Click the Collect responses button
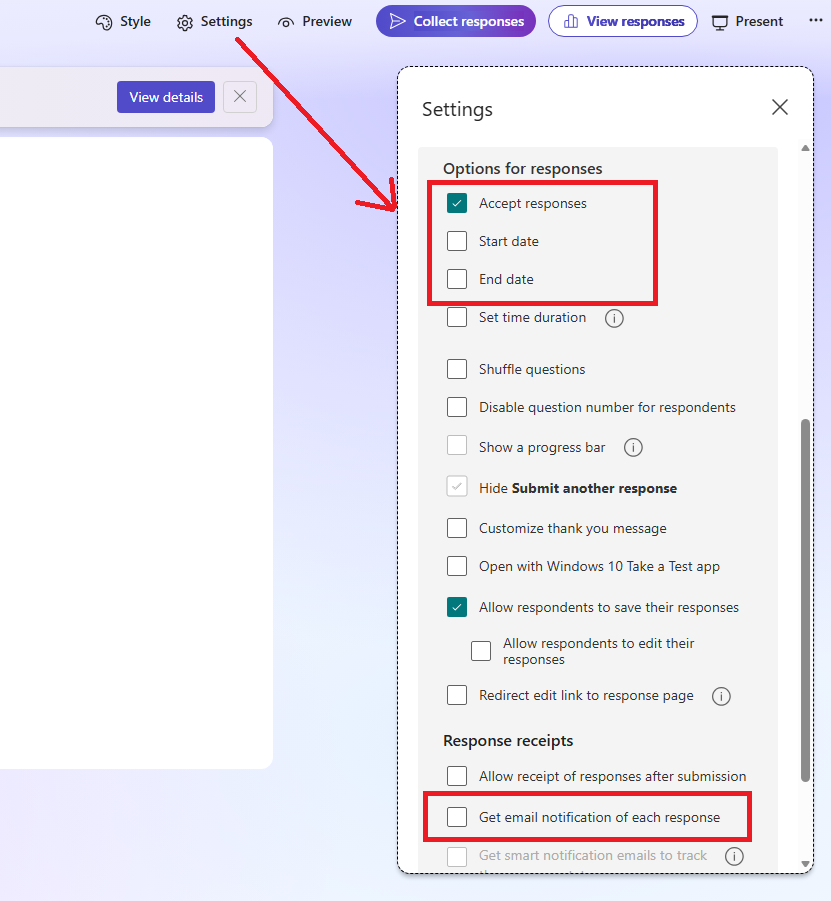831x901 pixels. click(456, 21)
